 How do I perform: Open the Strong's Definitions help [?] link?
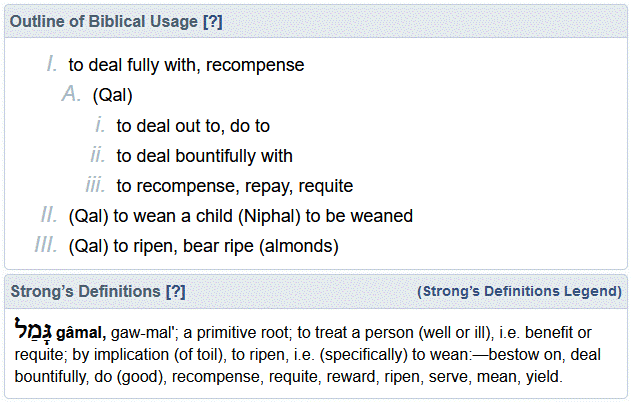pyautogui.click(x=176, y=292)
